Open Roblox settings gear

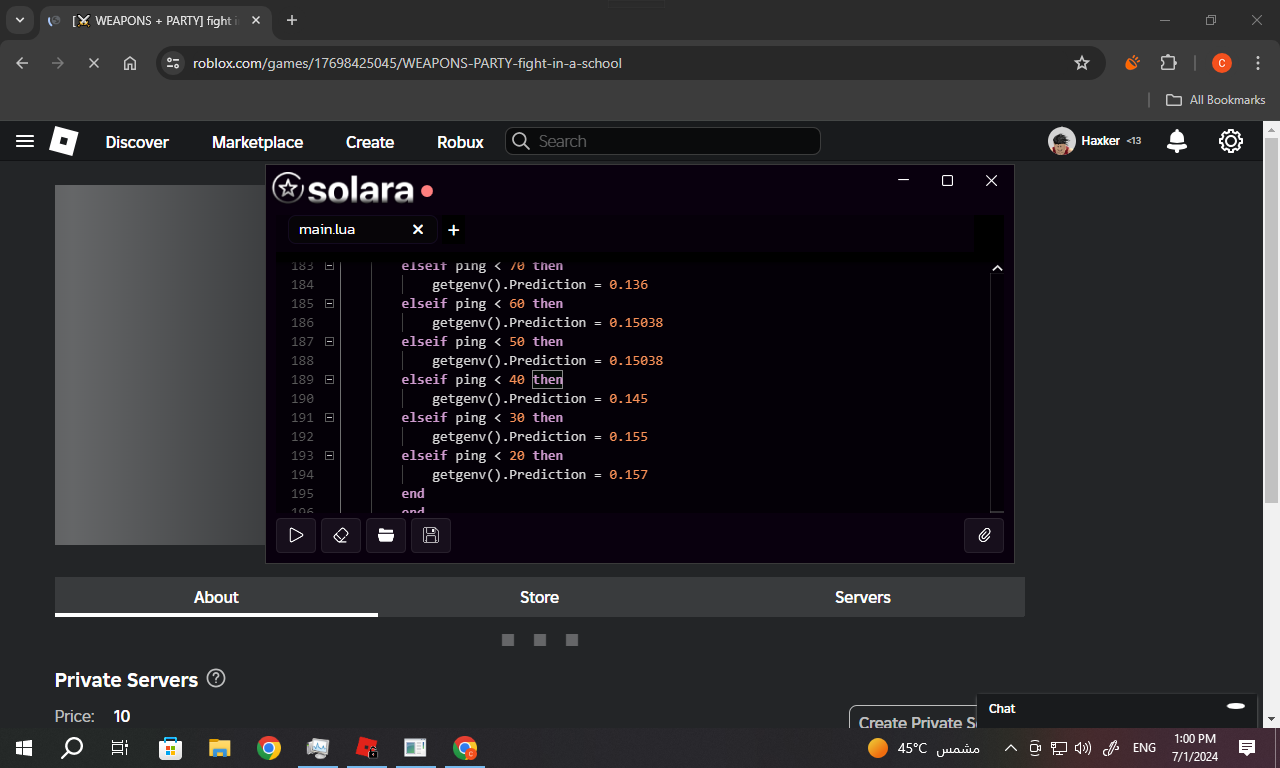click(x=1231, y=141)
